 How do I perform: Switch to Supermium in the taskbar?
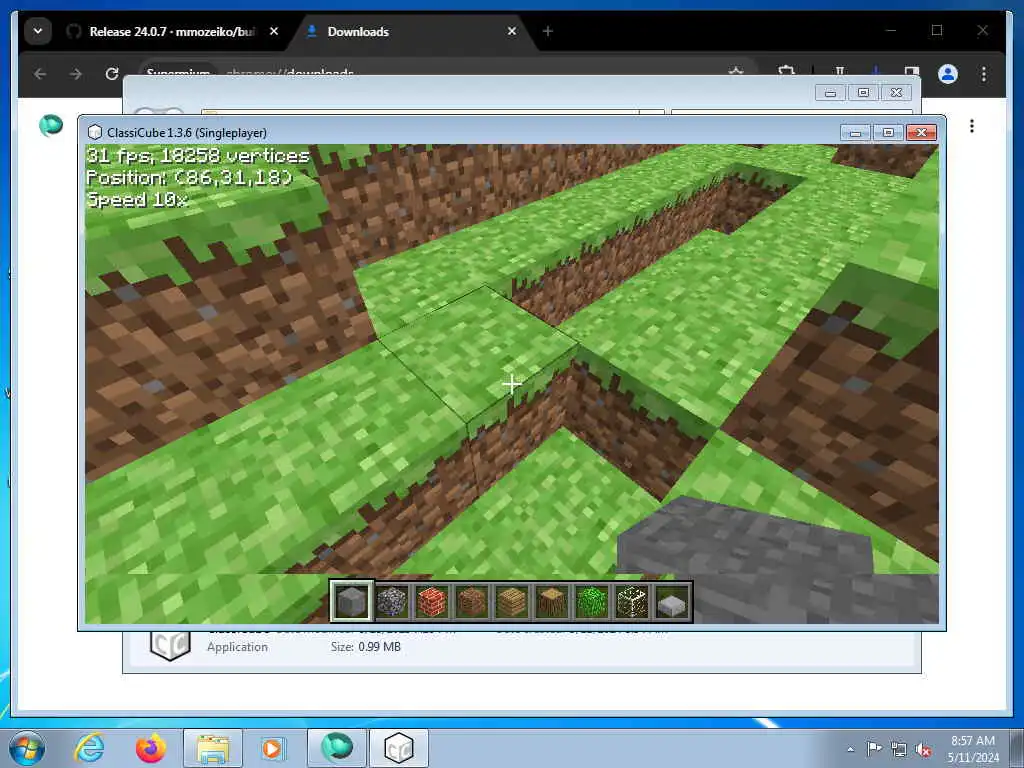[337, 748]
